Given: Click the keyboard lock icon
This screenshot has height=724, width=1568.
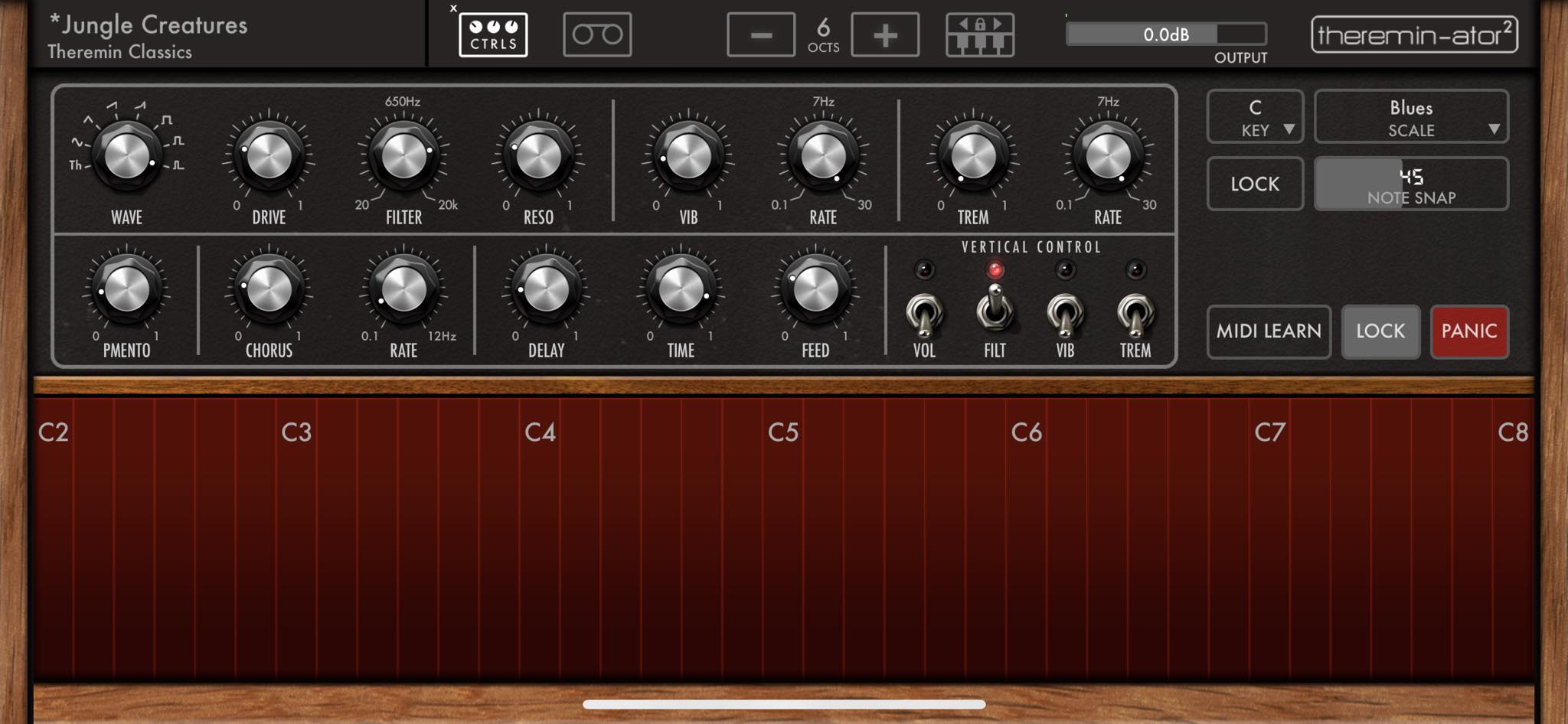Looking at the screenshot, I should tap(980, 34).
